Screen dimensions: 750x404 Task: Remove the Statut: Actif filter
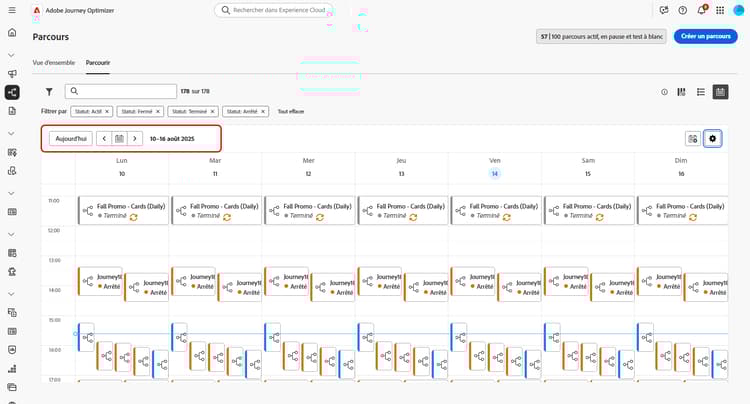(x=107, y=111)
